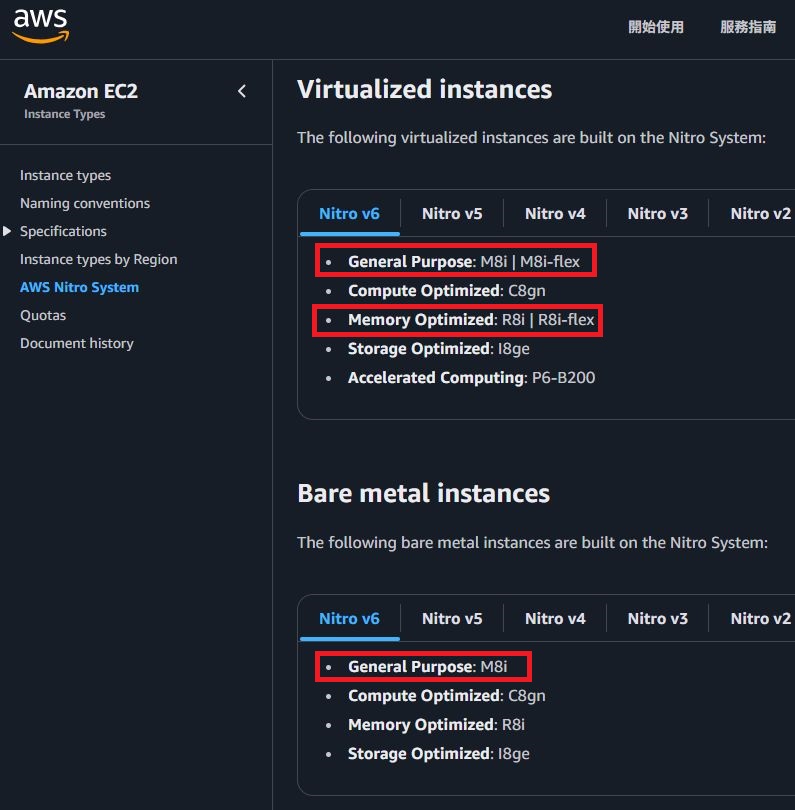Screen dimensions: 795x810
Task: Switch to Nitro v4 tab under Virtualized instances
Action: pos(555,213)
